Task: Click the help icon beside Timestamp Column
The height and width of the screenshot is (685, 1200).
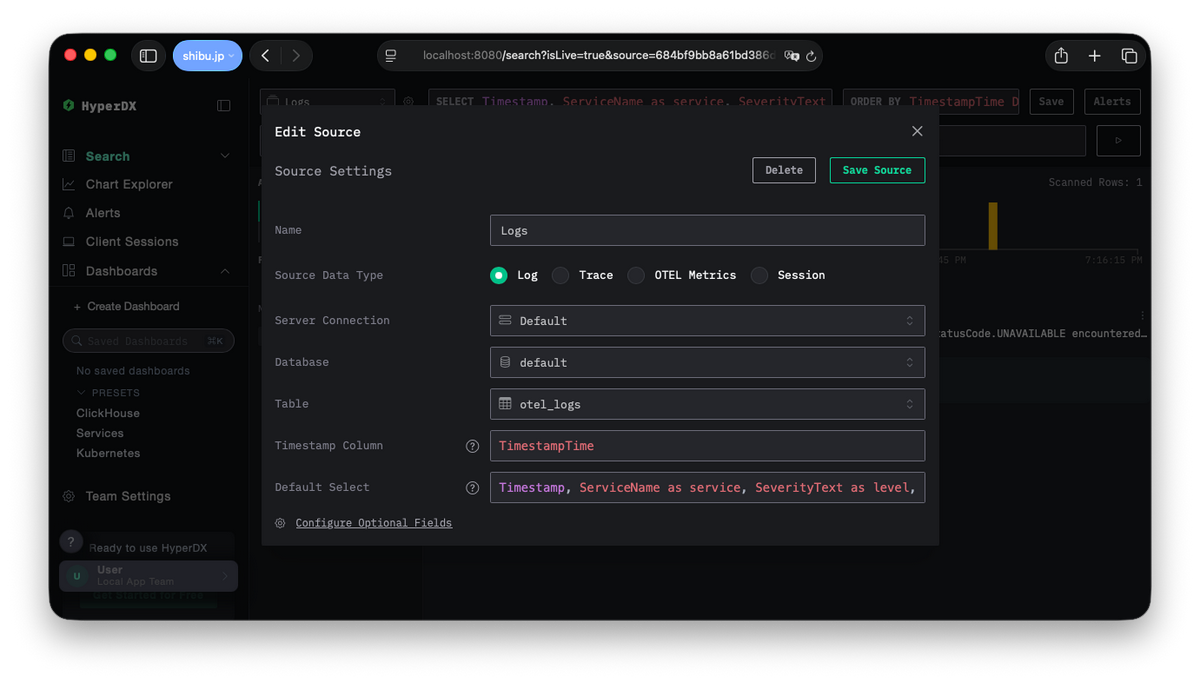Action: 472,446
